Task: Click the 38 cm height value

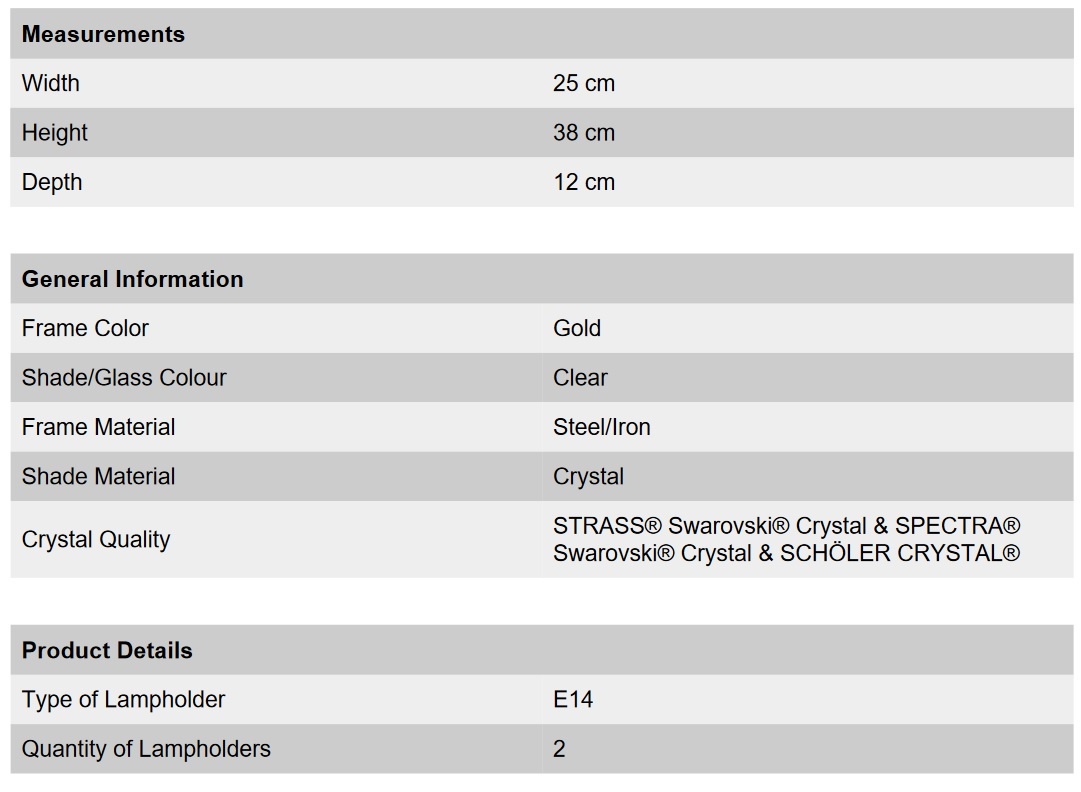Action: pos(583,132)
